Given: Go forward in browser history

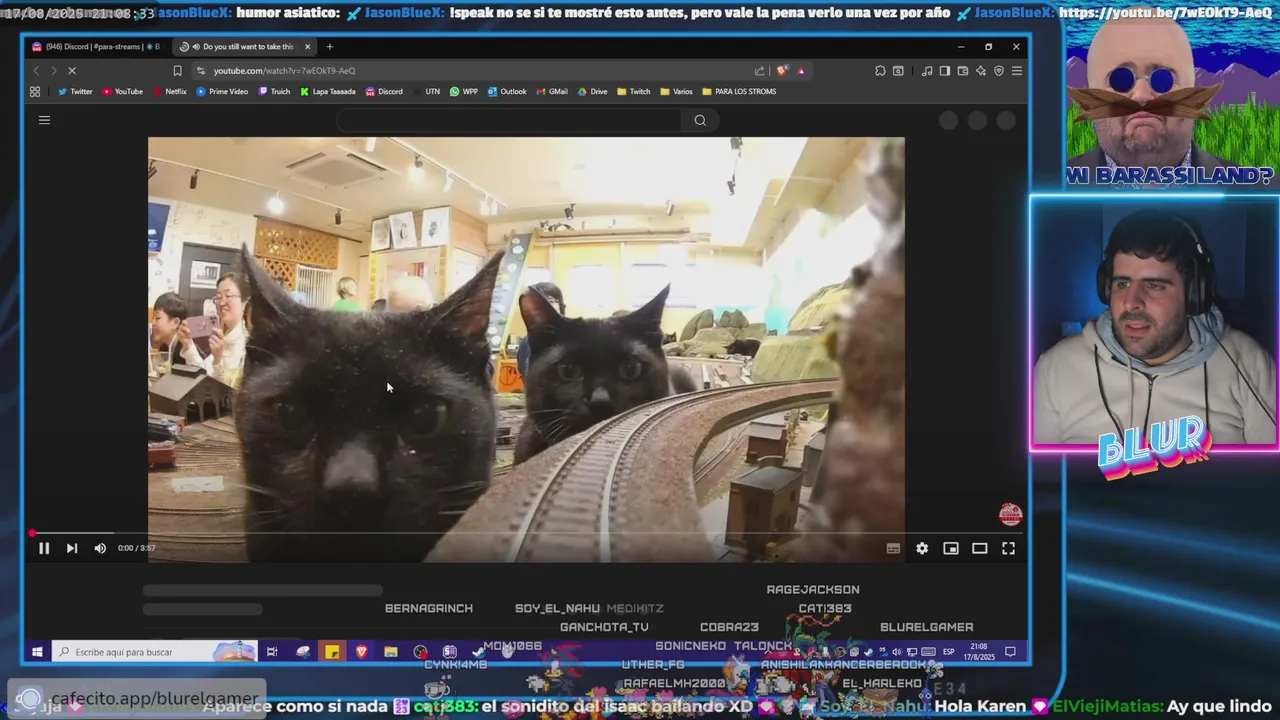Looking at the screenshot, I should pyautogui.click(x=54, y=71).
